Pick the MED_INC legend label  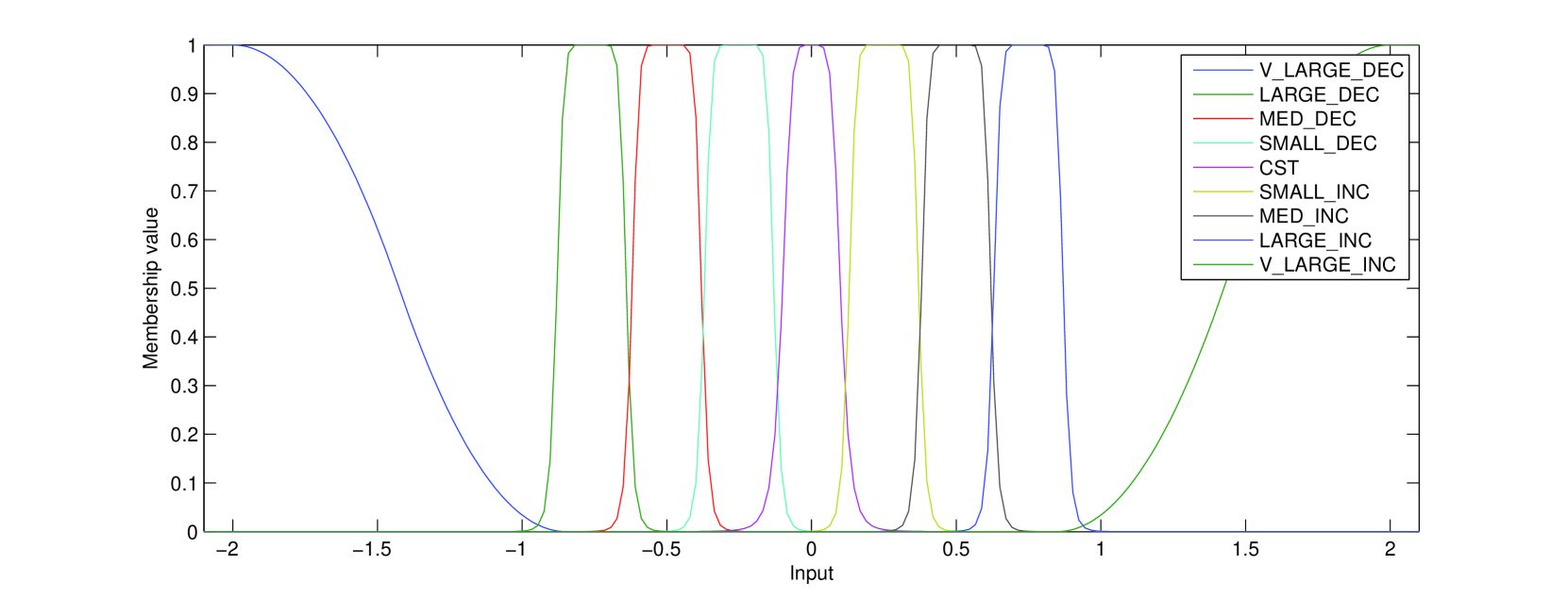click(1304, 217)
